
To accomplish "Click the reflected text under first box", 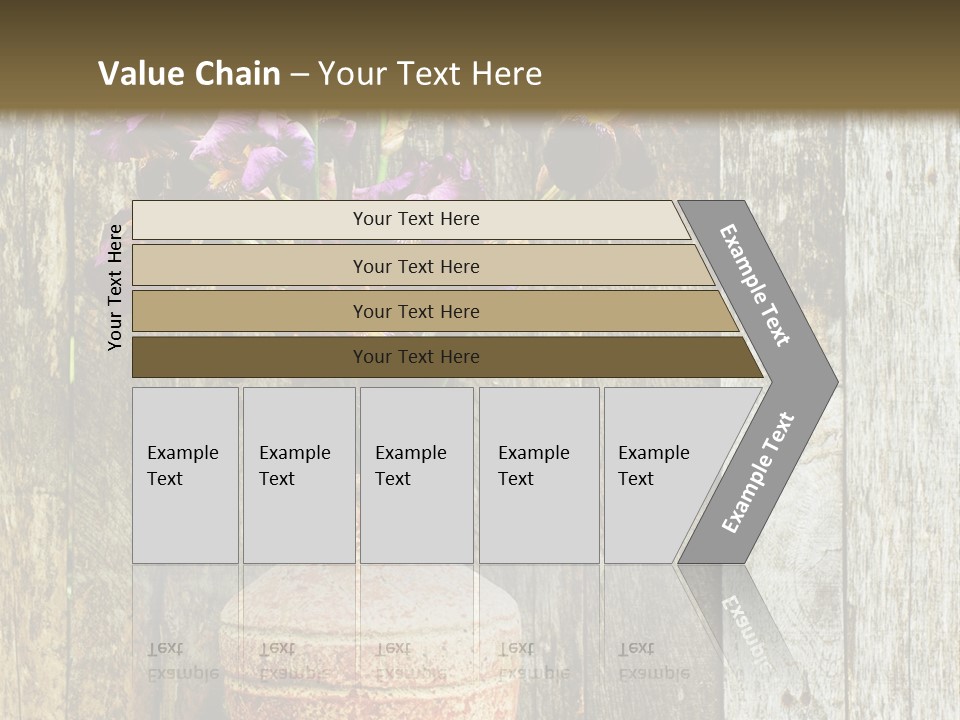I will click(180, 660).
